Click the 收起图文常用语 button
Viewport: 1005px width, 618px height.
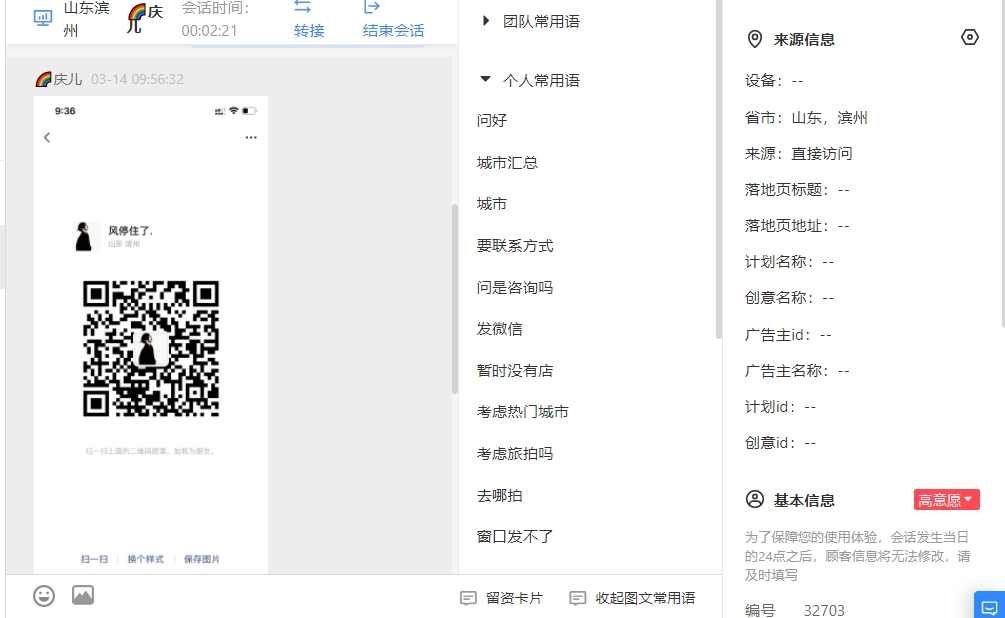click(632, 598)
